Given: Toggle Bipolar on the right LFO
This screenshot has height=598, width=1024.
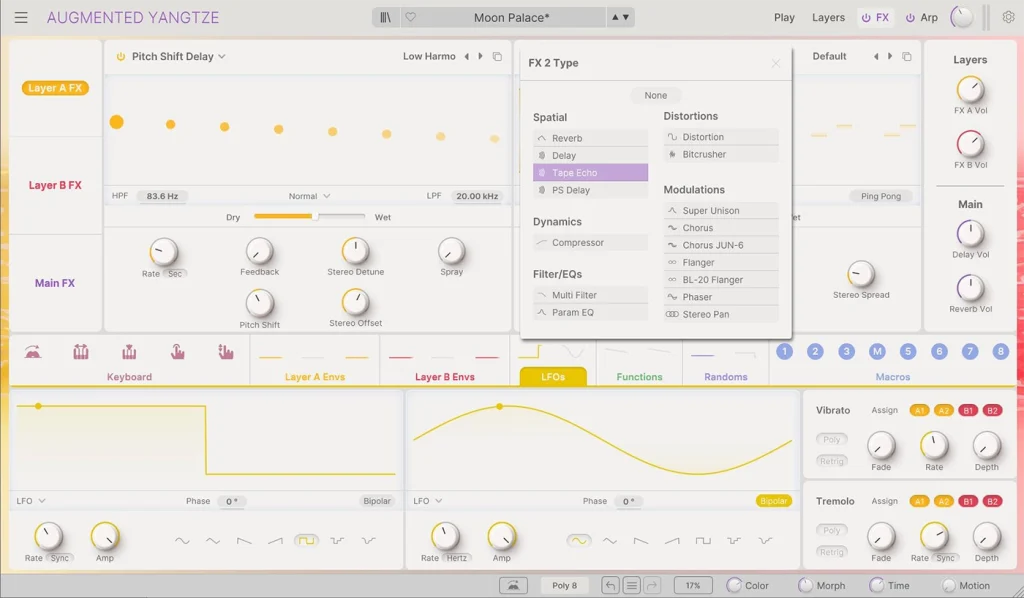Looking at the screenshot, I should (x=773, y=501).
